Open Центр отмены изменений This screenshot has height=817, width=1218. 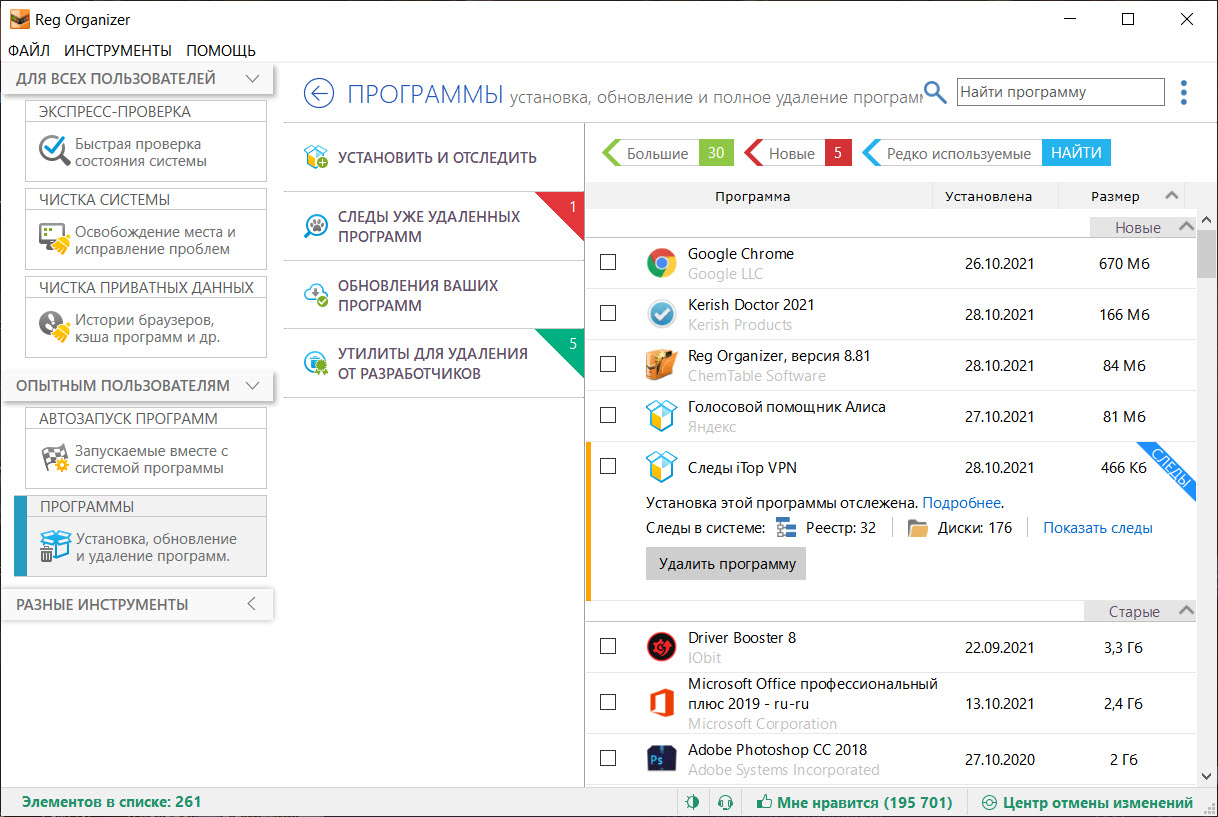click(1088, 802)
